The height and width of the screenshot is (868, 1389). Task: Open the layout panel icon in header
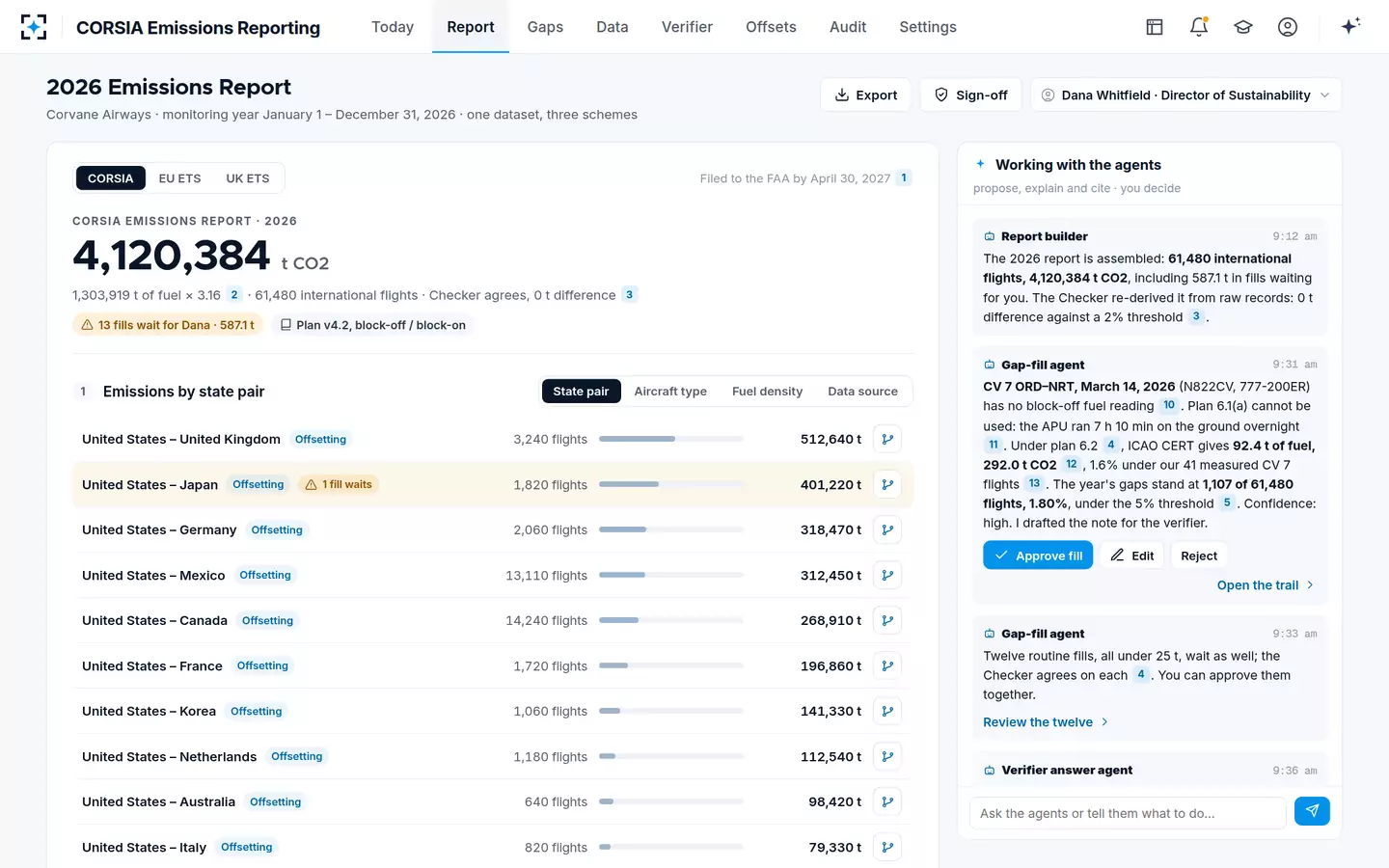click(x=1155, y=27)
